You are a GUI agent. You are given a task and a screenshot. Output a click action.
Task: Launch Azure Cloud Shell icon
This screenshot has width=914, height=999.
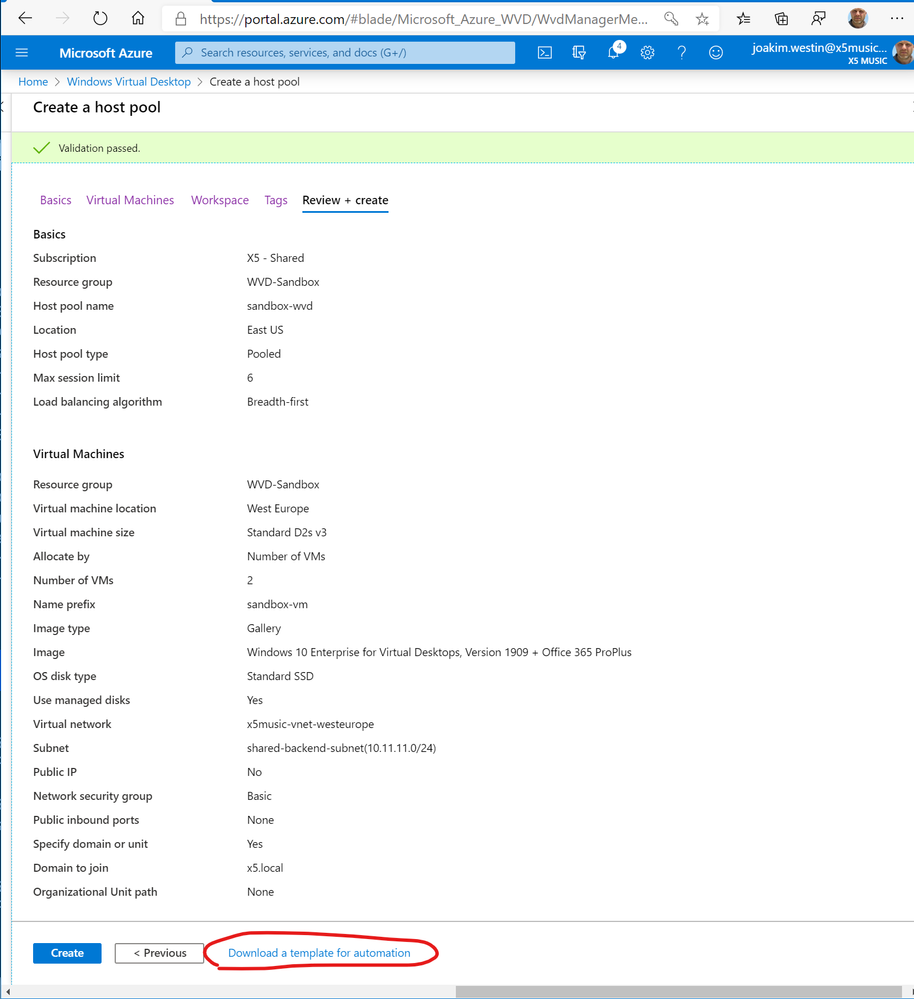[545, 53]
